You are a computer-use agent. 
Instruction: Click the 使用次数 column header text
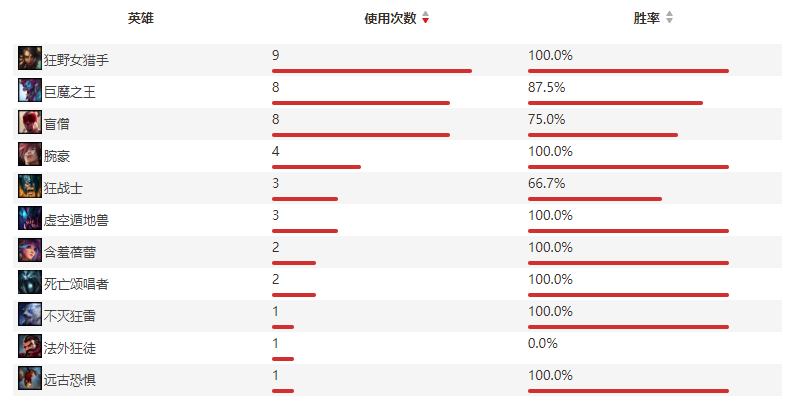pyautogui.click(x=390, y=18)
